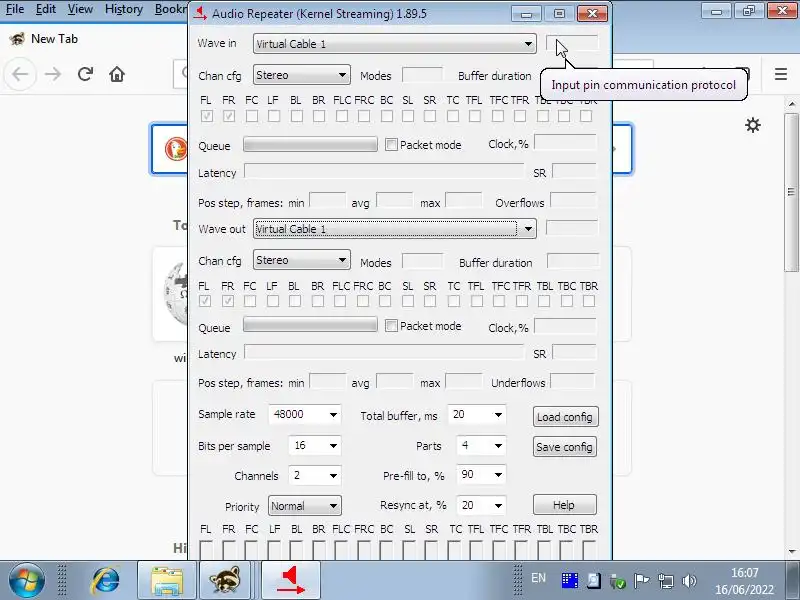Image resolution: width=800 pixels, height=600 pixels.
Task: Expand Wave in Chan cfg Stereo dropdown
Action: point(302,75)
